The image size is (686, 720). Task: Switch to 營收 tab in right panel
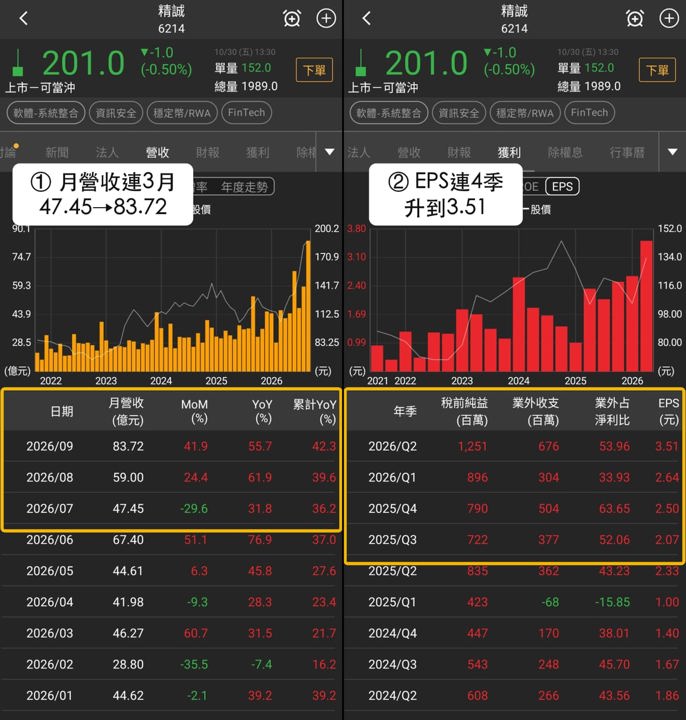[x=409, y=152]
